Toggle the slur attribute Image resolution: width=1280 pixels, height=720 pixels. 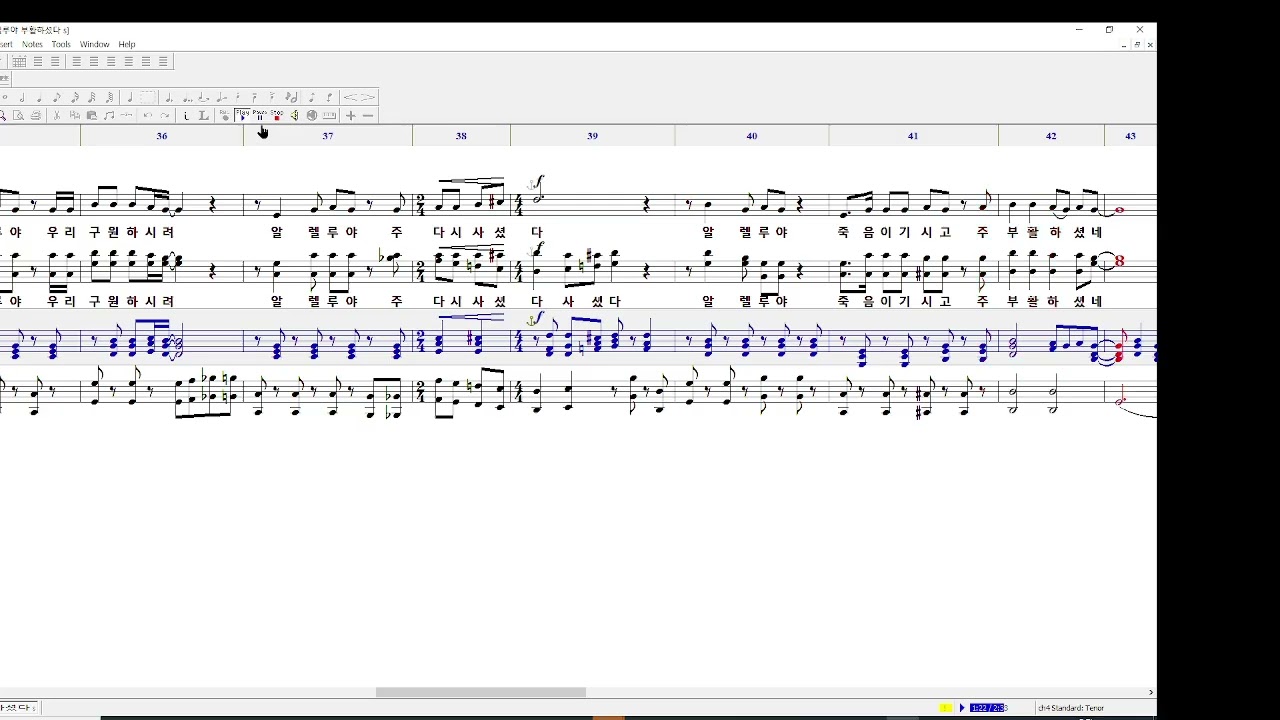click(205, 97)
